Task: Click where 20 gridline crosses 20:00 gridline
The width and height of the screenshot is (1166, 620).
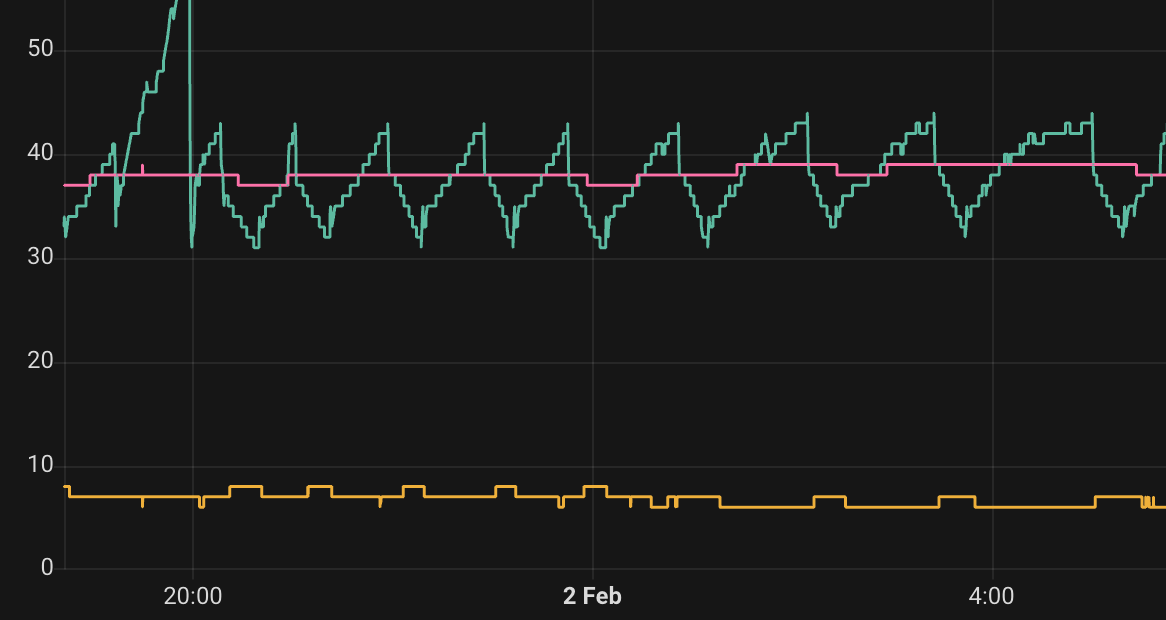Action: pyautogui.click(x=193, y=362)
